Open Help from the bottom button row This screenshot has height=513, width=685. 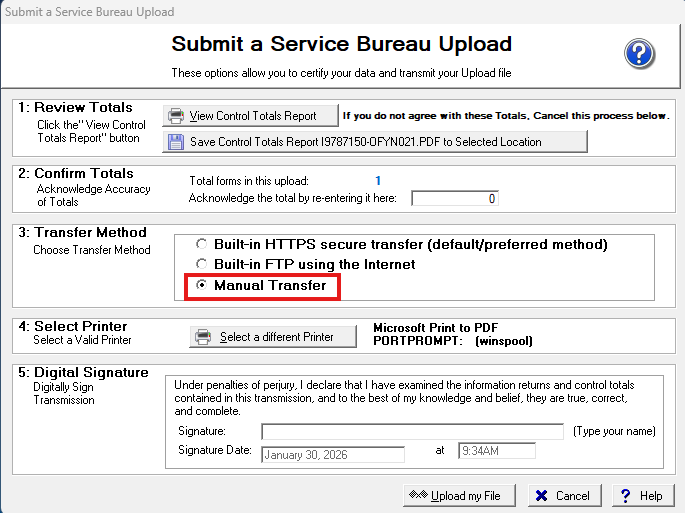coord(642,495)
